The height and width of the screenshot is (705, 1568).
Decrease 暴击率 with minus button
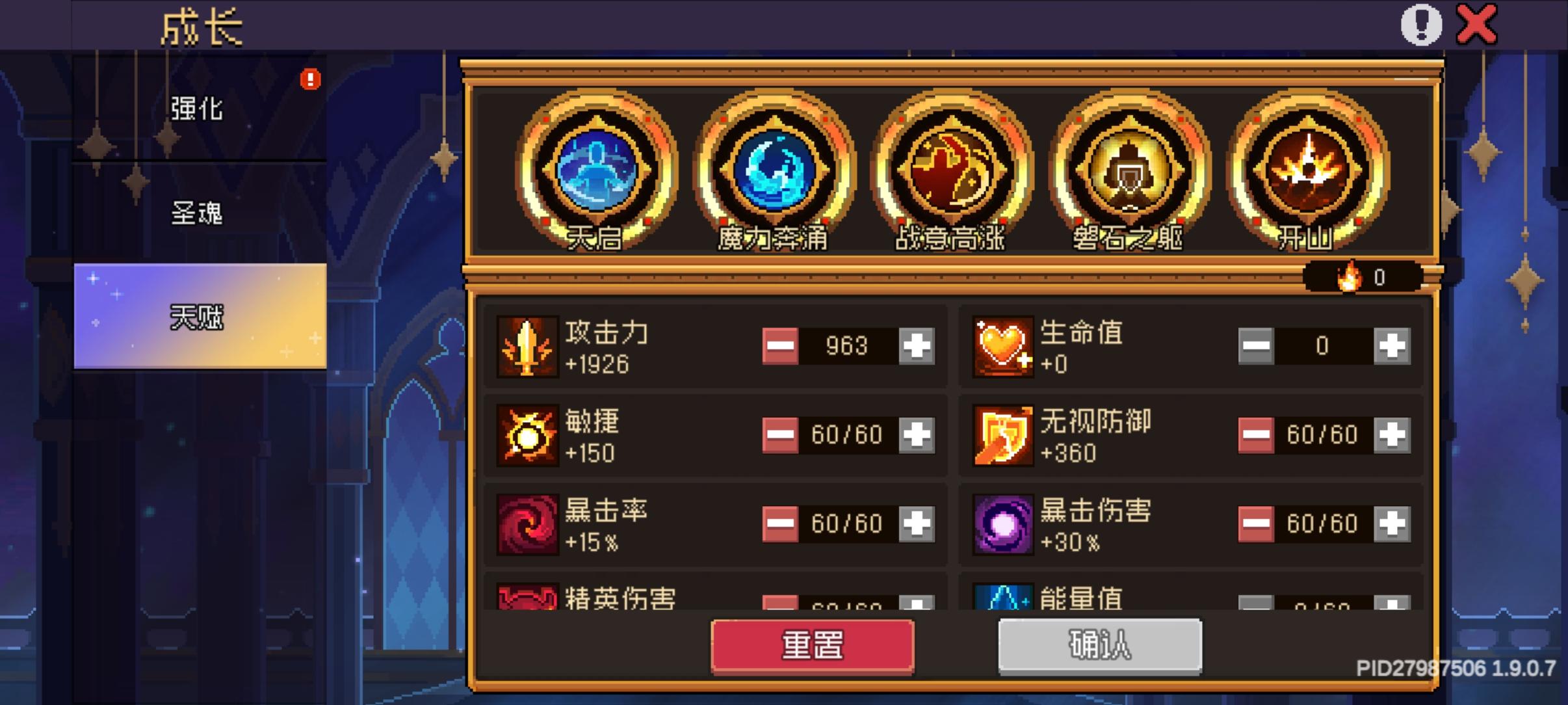[x=780, y=524]
